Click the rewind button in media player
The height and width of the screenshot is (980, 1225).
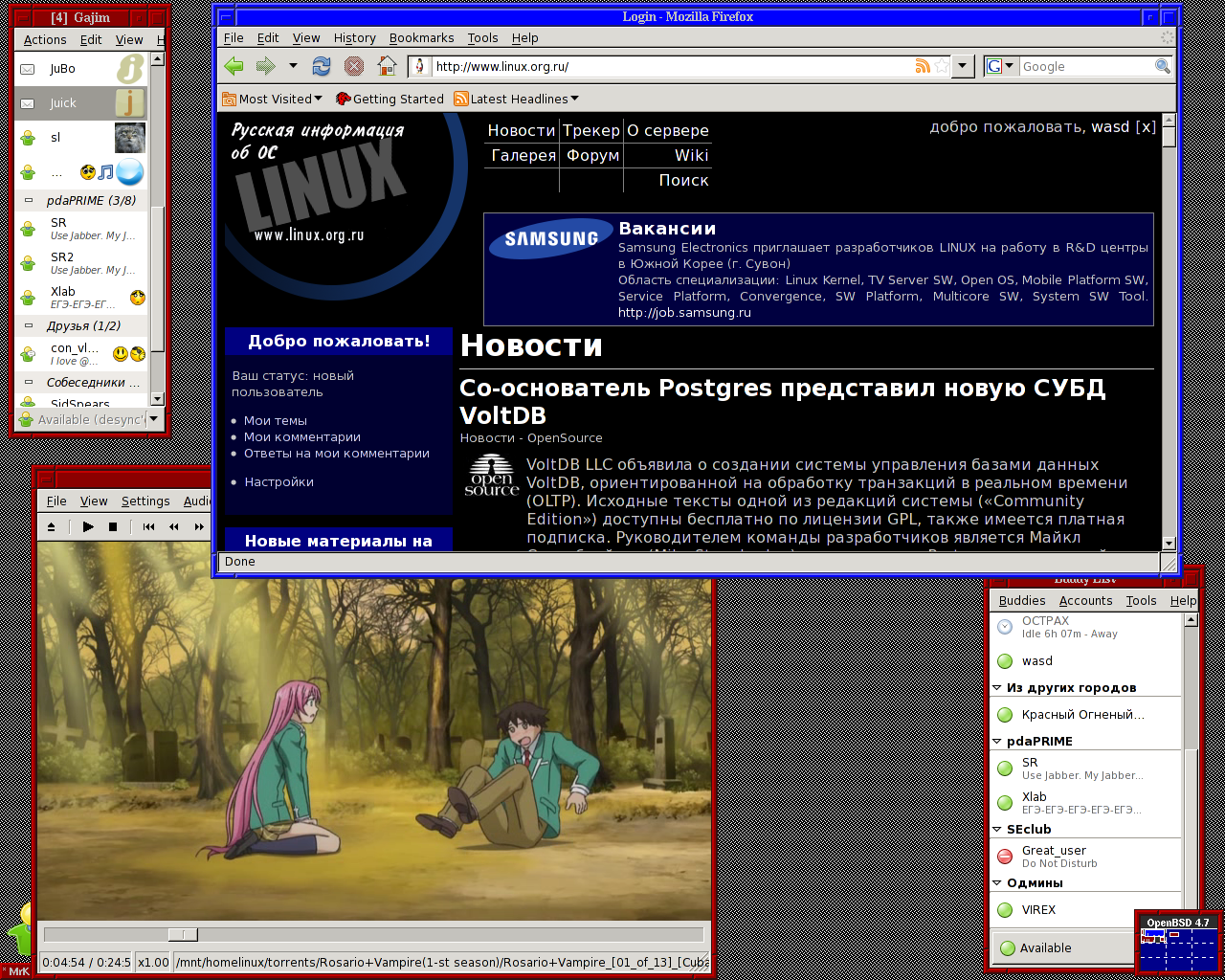click(x=173, y=526)
